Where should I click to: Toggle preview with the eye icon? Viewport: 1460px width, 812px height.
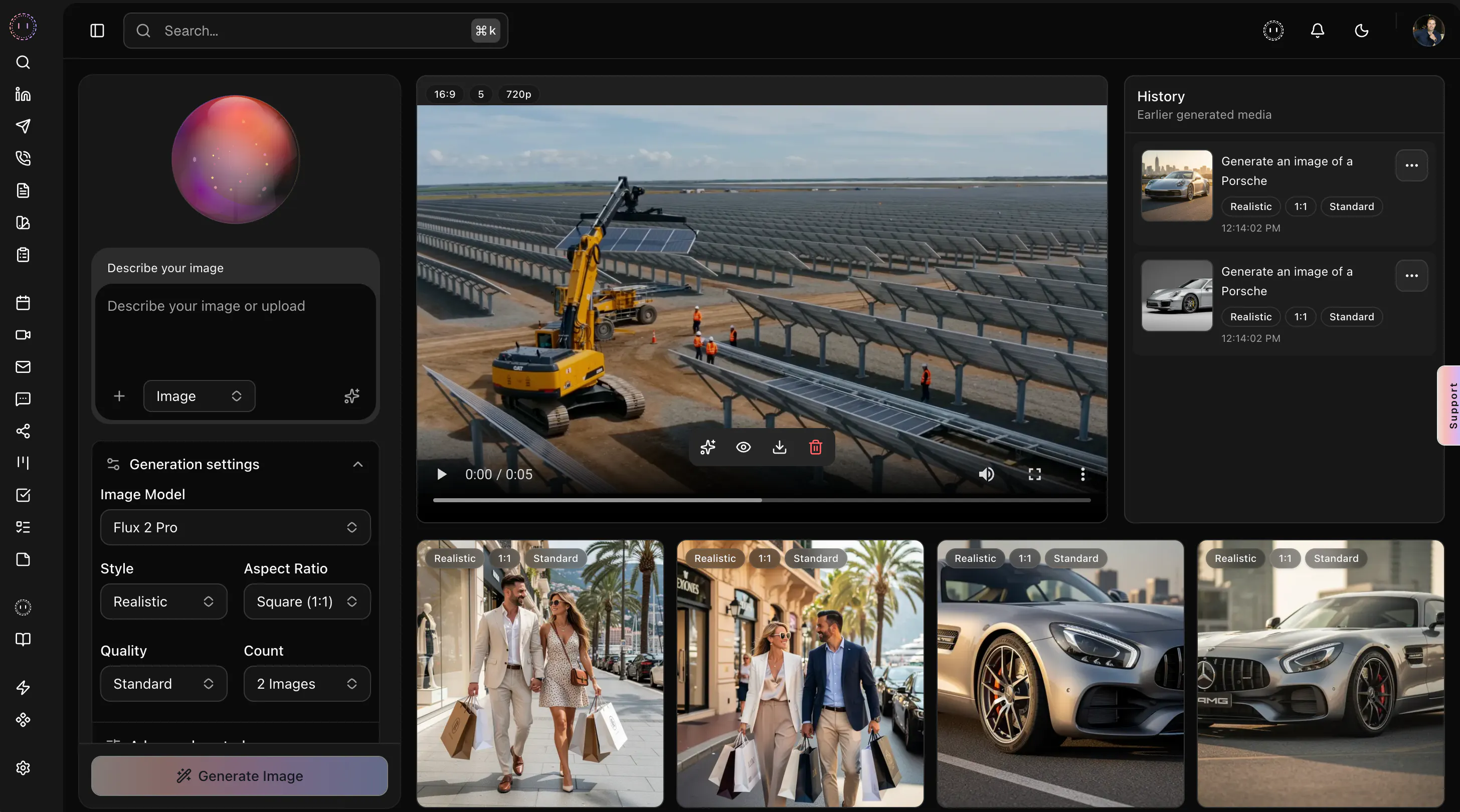744,448
